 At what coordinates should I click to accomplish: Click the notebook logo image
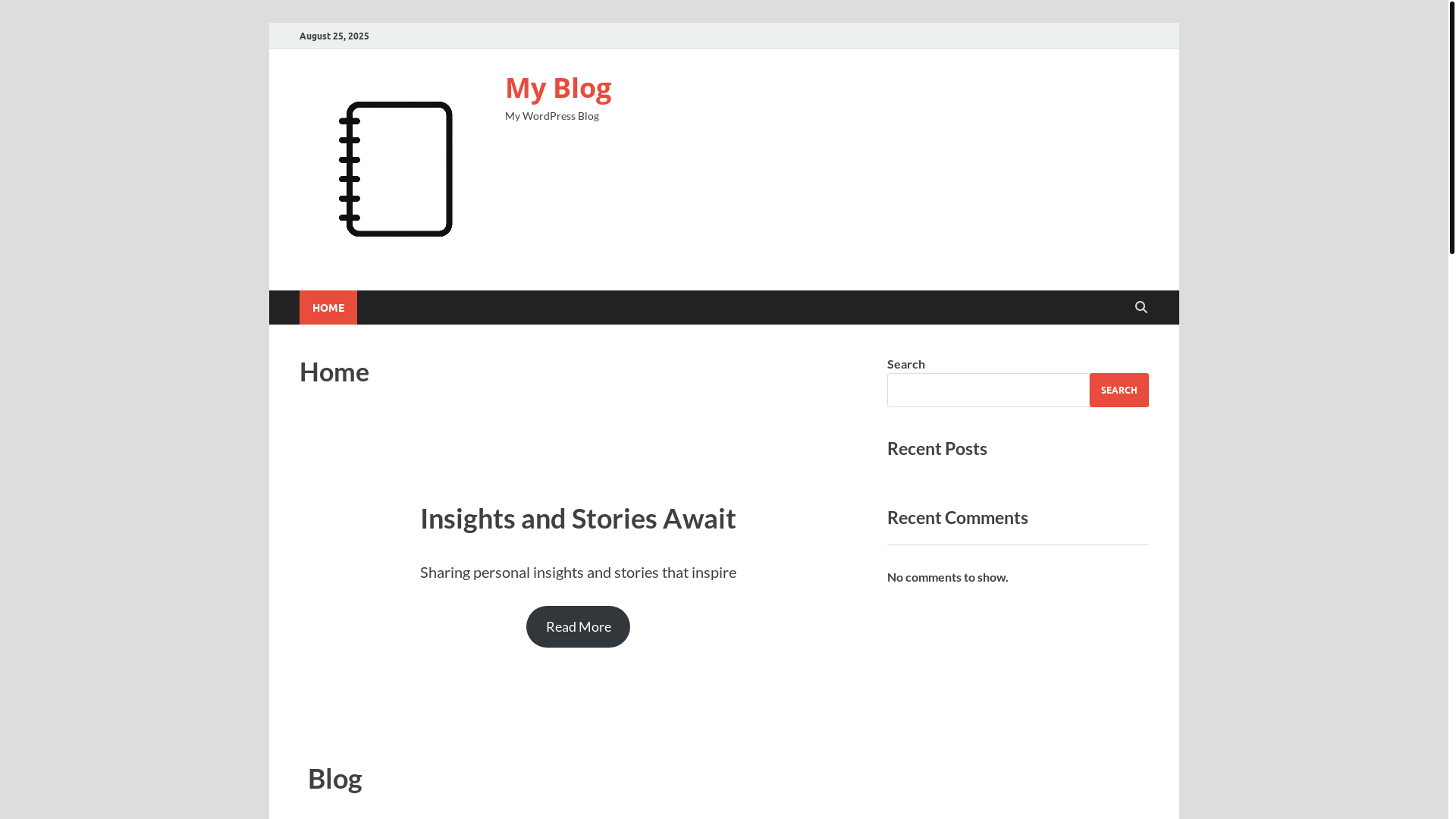pos(394,169)
